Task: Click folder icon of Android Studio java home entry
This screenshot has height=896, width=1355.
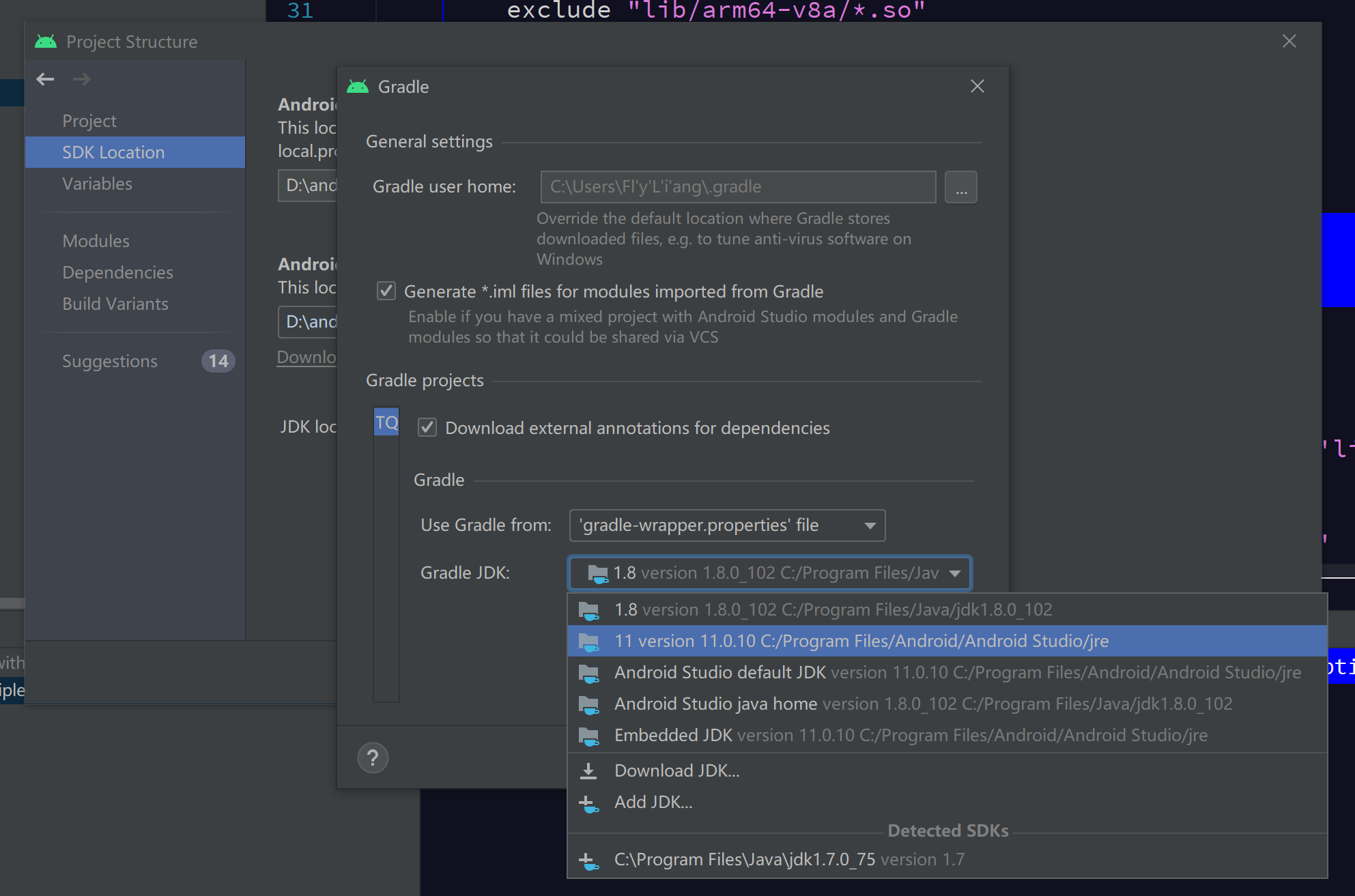Action: coord(589,704)
